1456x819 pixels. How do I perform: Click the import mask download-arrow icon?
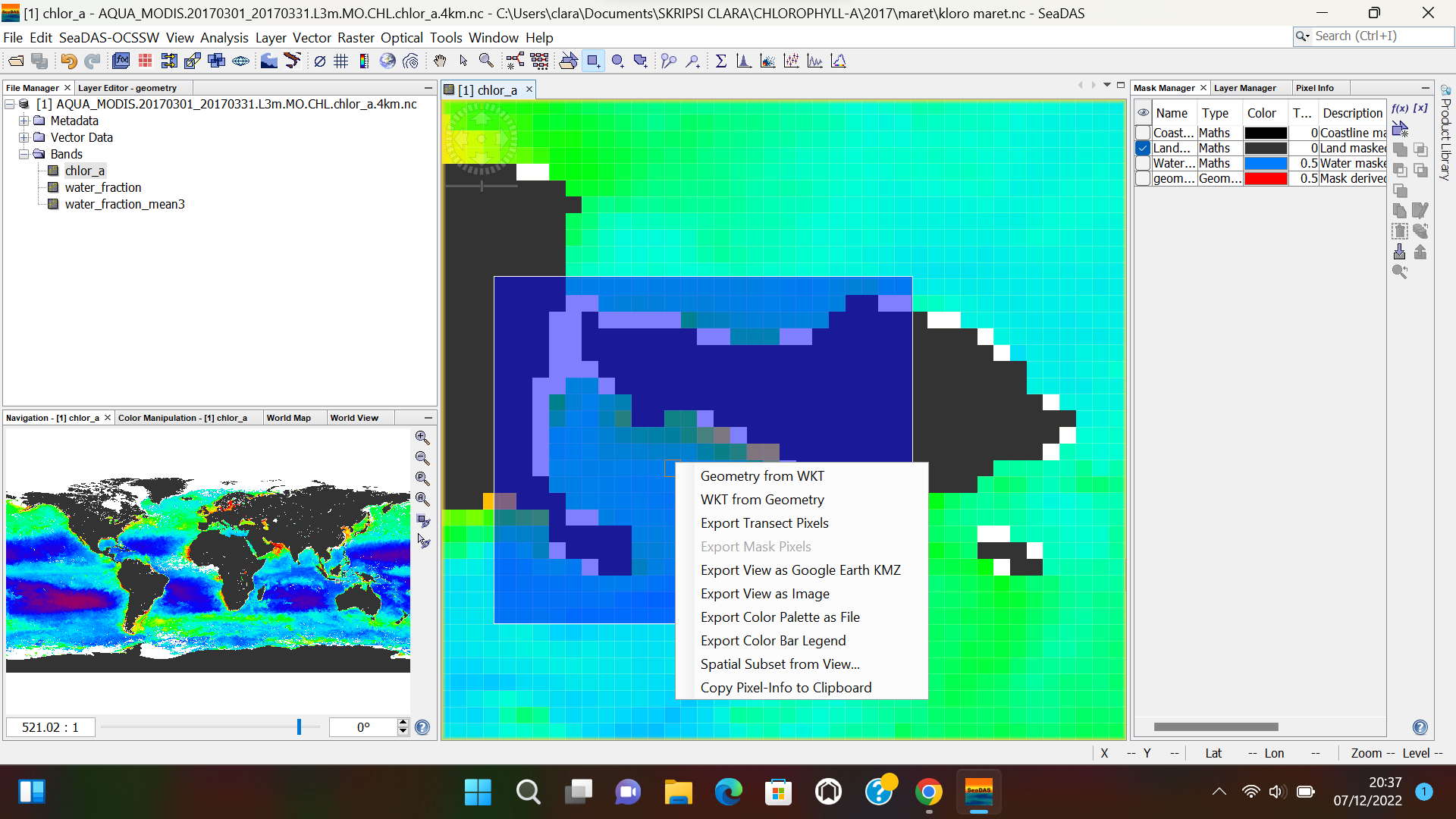(x=1400, y=252)
